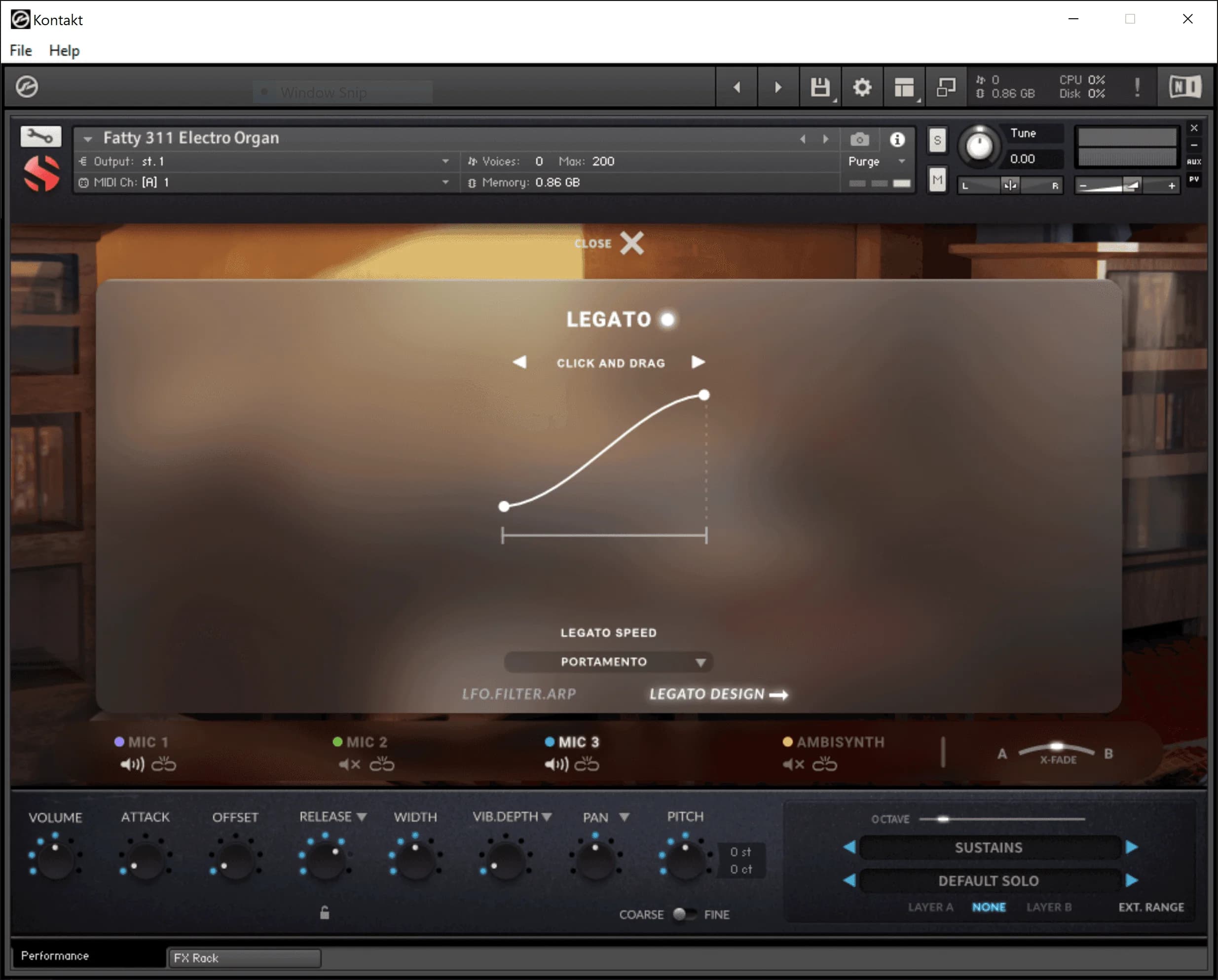Click the browser layout panel icon
The height and width of the screenshot is (980, 1218).
coord(904,87)
